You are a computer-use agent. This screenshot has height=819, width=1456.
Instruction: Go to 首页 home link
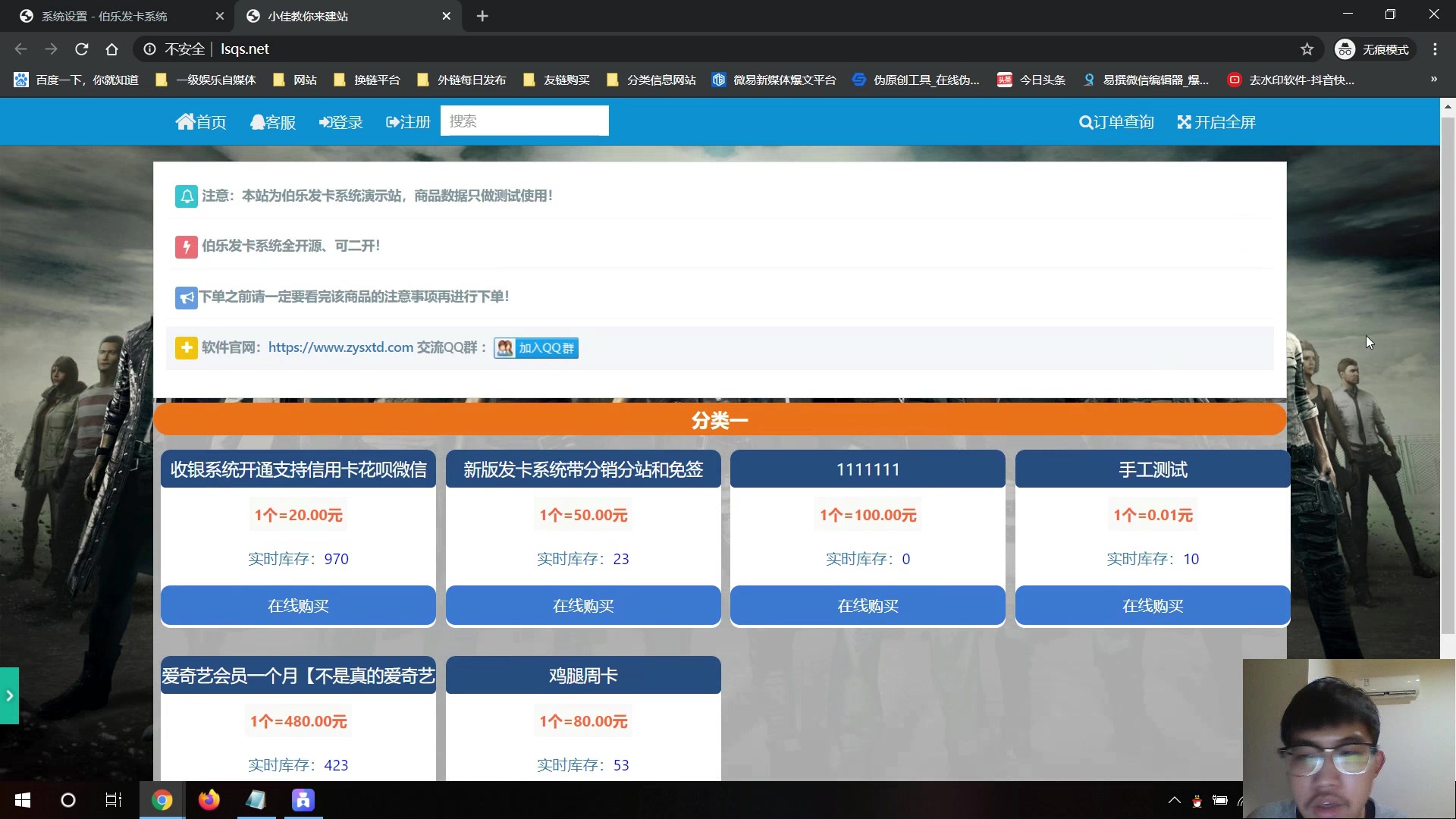tap(201, 122)
